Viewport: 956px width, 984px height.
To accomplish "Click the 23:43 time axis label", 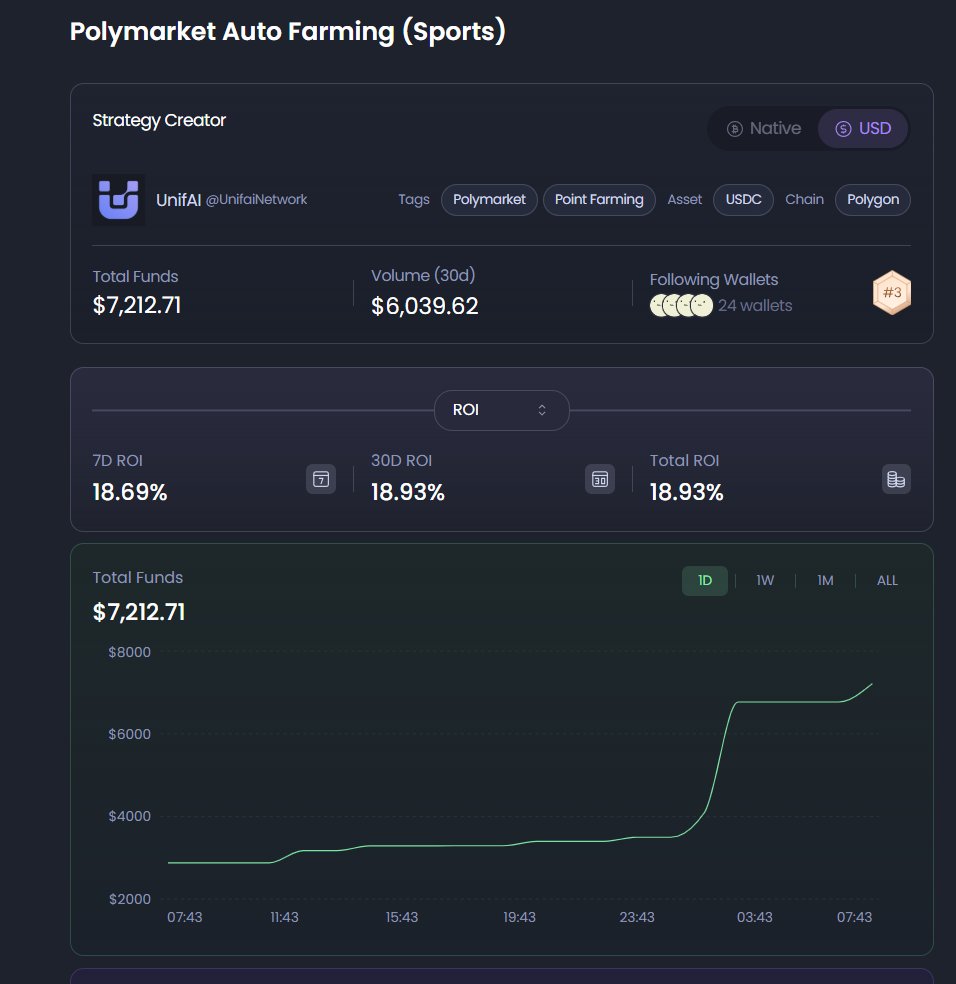I will pyautogui.click(x=637, y=917).
